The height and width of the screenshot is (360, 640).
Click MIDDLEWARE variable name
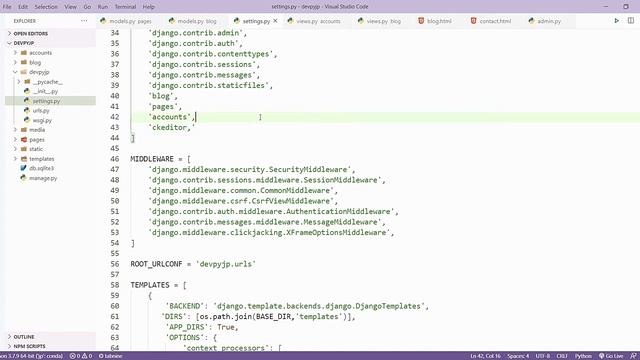click(152, 159)
